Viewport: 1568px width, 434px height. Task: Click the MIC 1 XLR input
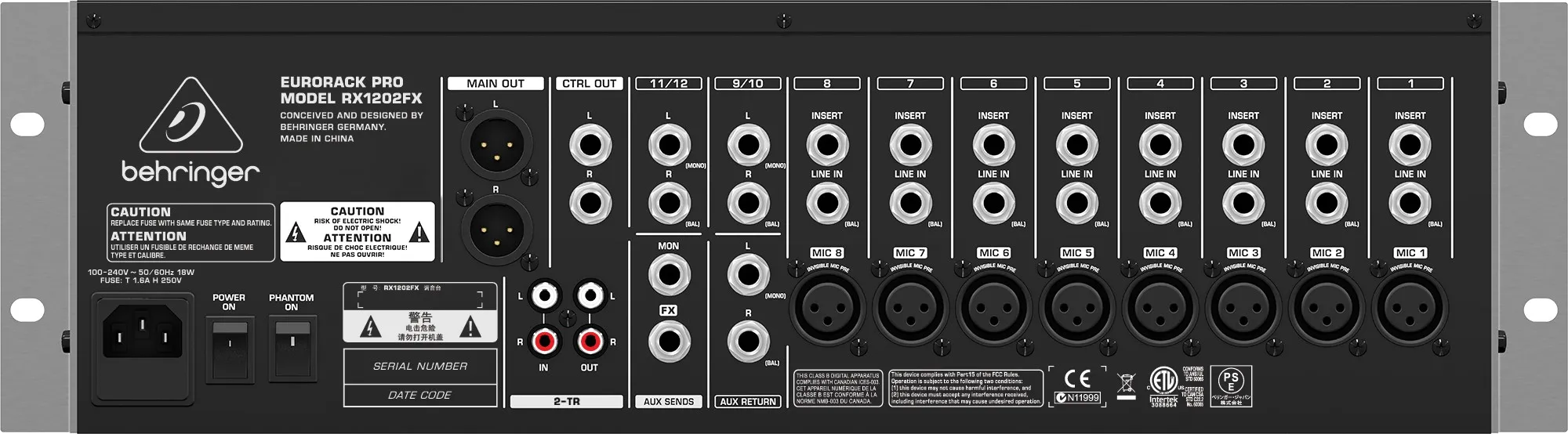[1410, 307]
